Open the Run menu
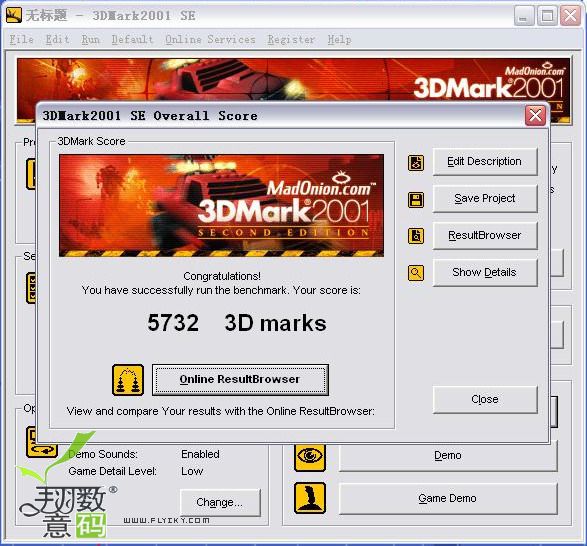The height and width of the screenshot is (546, 587). click(x=91, y=39)
